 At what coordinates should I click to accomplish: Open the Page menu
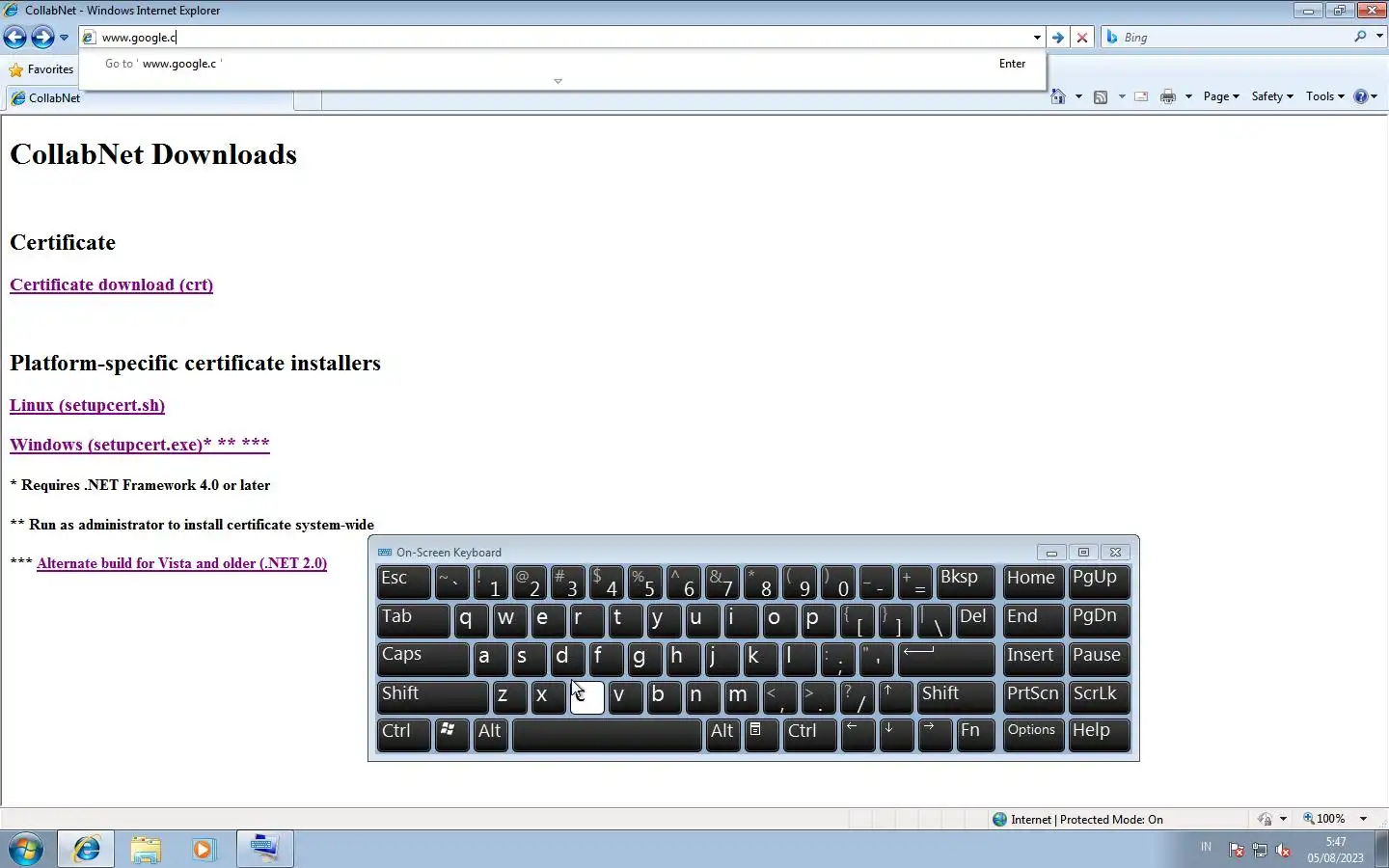click(x=1221, y=96)
